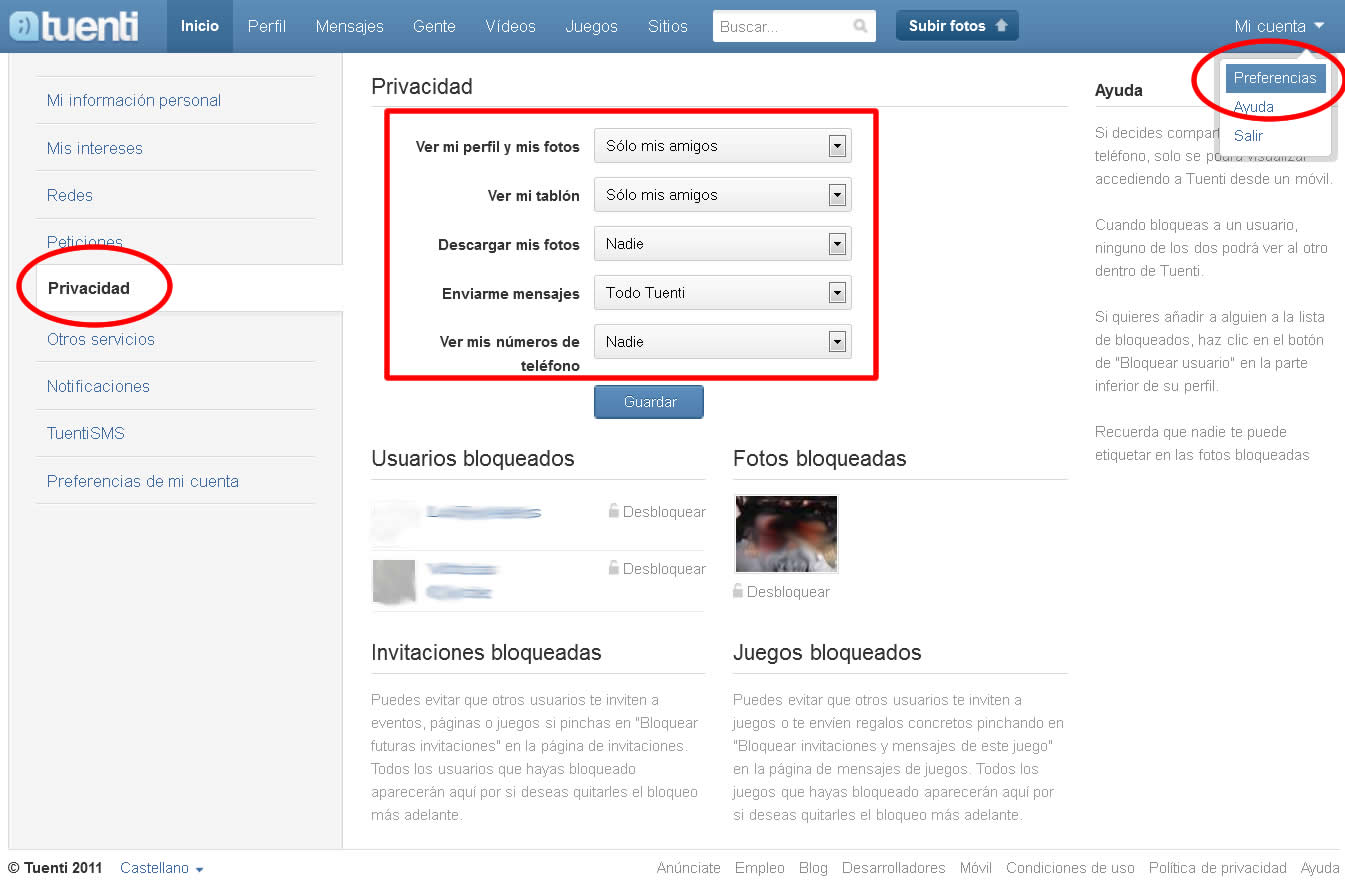Save privacy settings with Guardar

click(x=649, y=402)
